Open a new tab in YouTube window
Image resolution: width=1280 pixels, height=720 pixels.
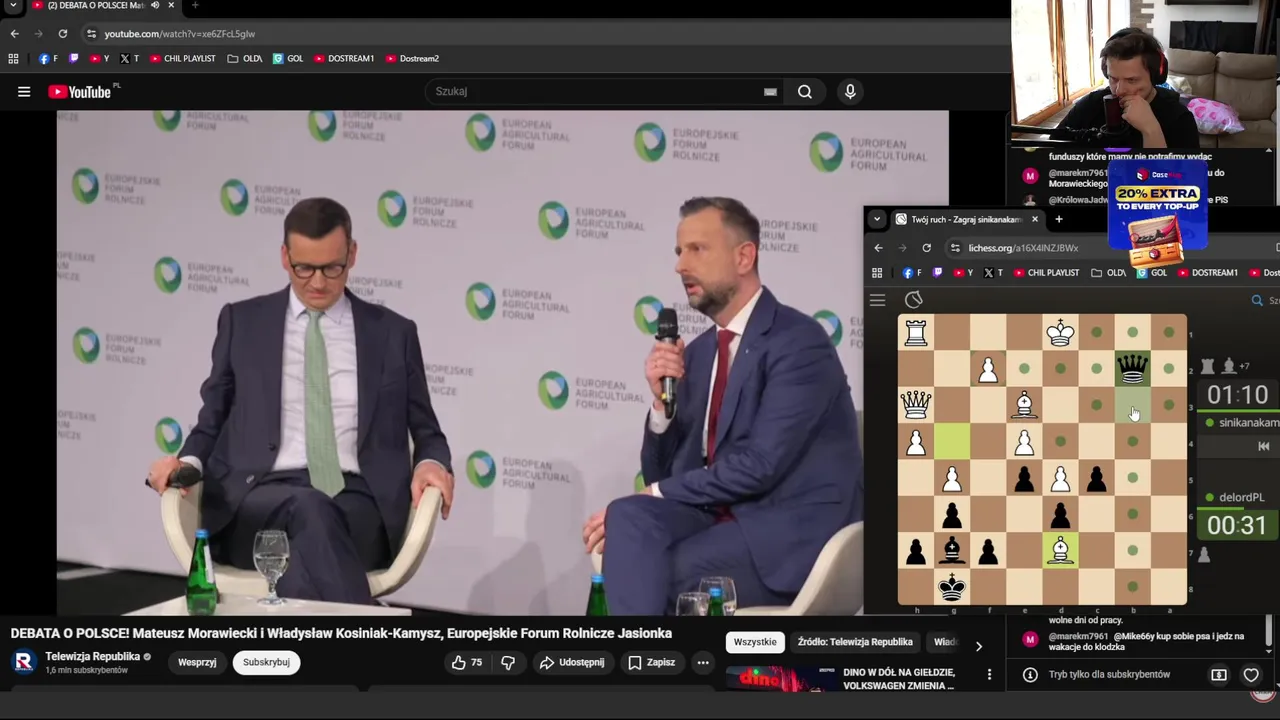coord(195,5)
